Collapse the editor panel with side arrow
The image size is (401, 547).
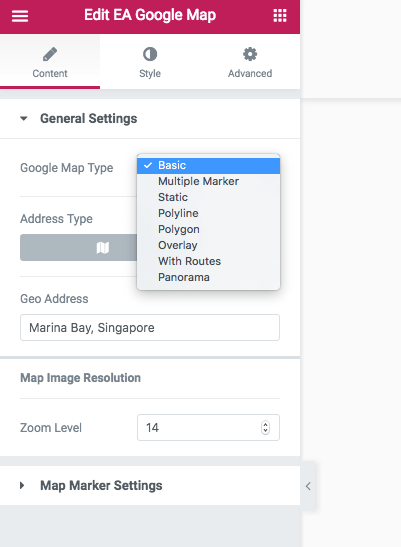308,486
